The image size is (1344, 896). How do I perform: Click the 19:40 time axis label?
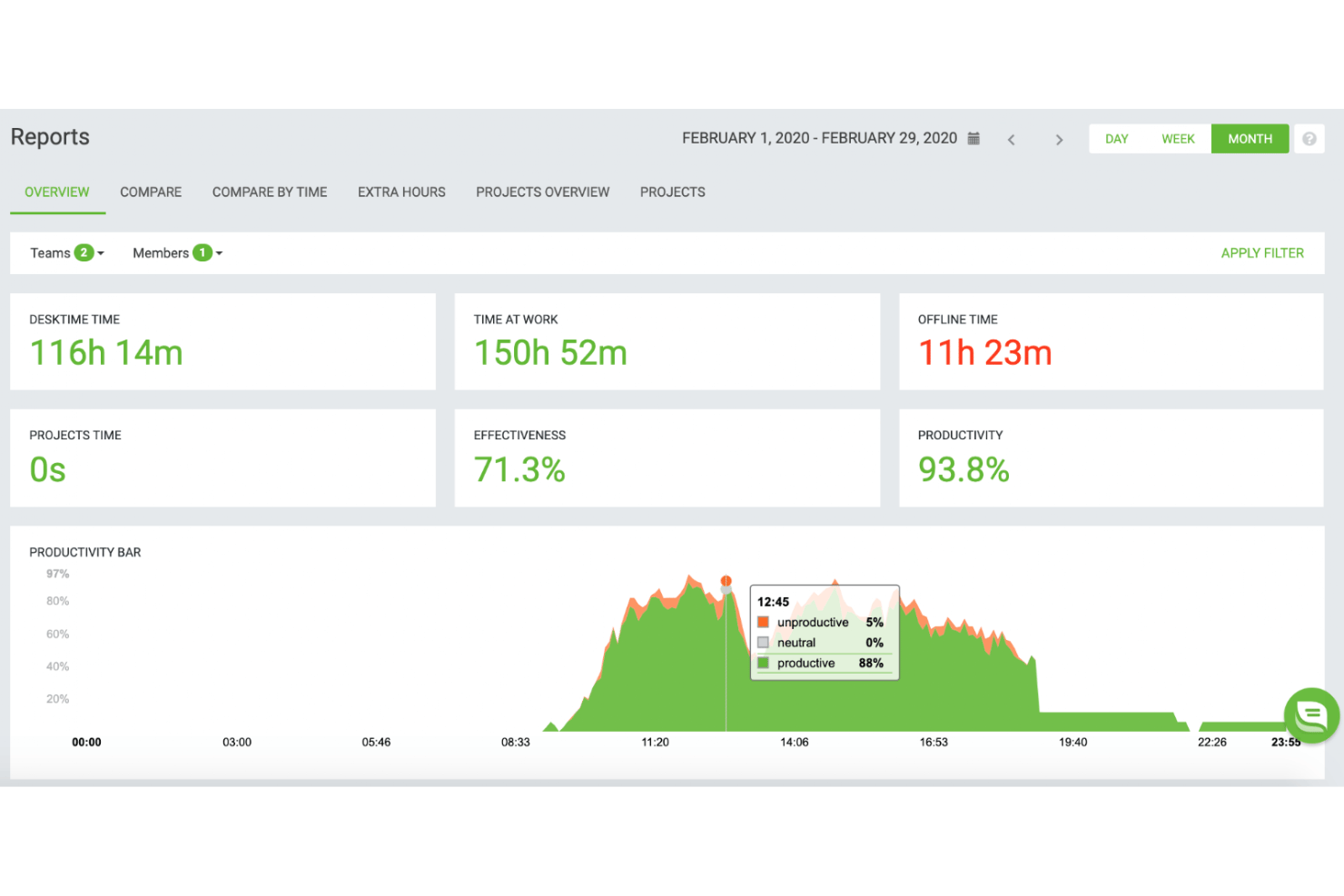click(x=1072, y=743)
